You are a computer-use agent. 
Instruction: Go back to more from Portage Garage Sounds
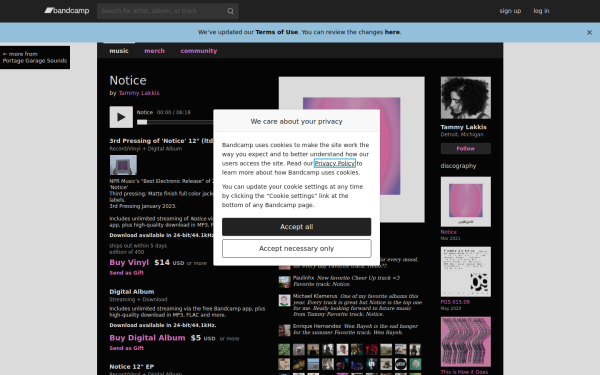click(x=35, y=57)
